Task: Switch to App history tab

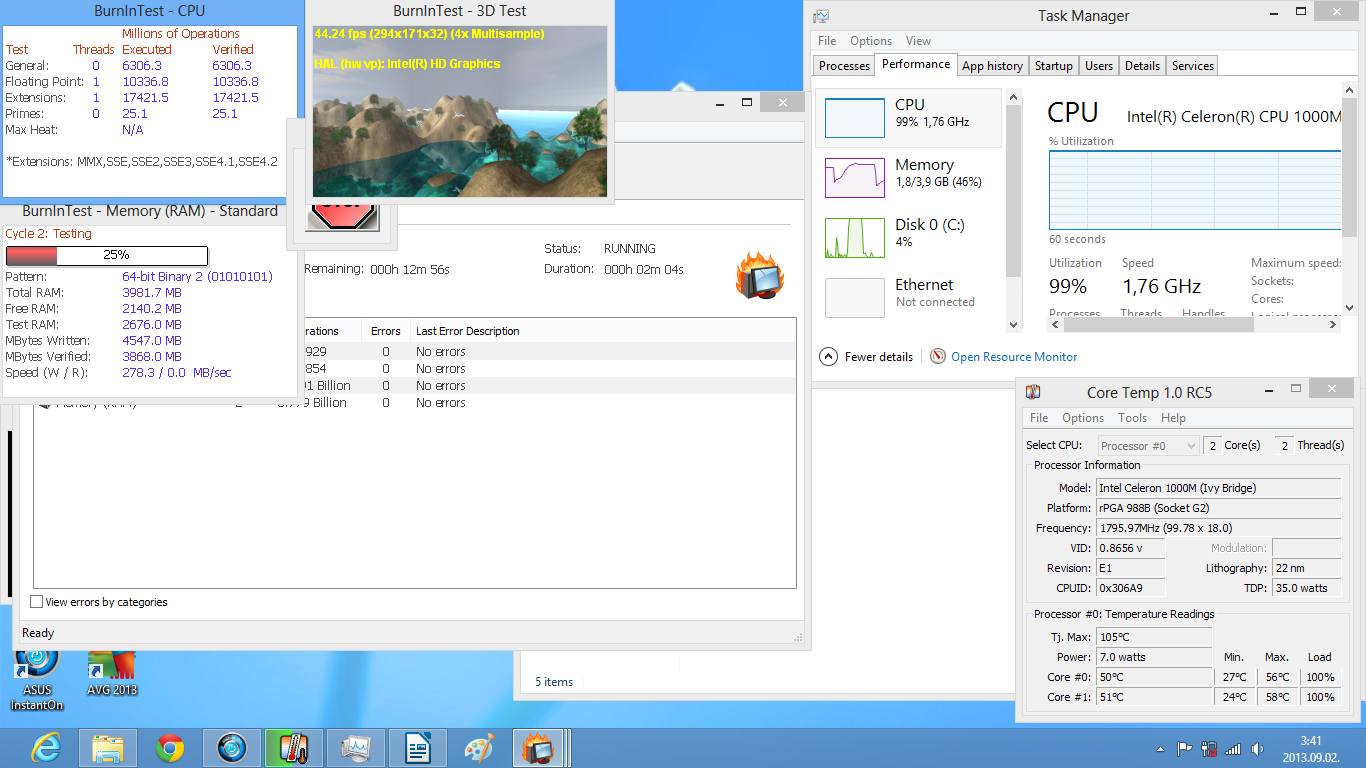Action: pos(992,66)
